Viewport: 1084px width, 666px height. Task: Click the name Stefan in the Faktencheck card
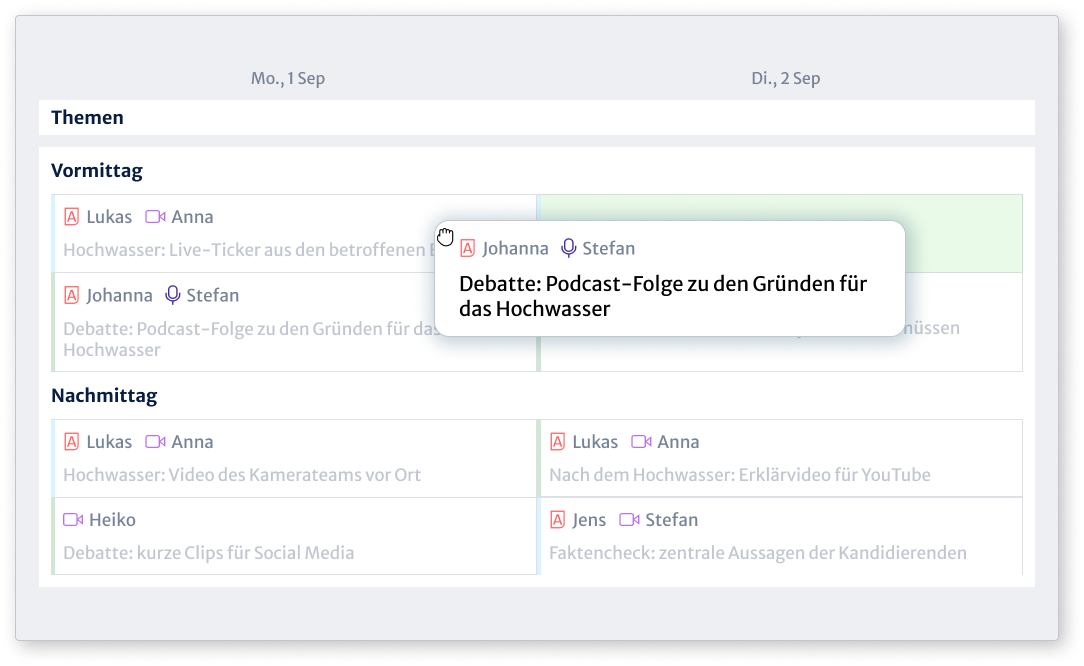(x=671, y=519)
